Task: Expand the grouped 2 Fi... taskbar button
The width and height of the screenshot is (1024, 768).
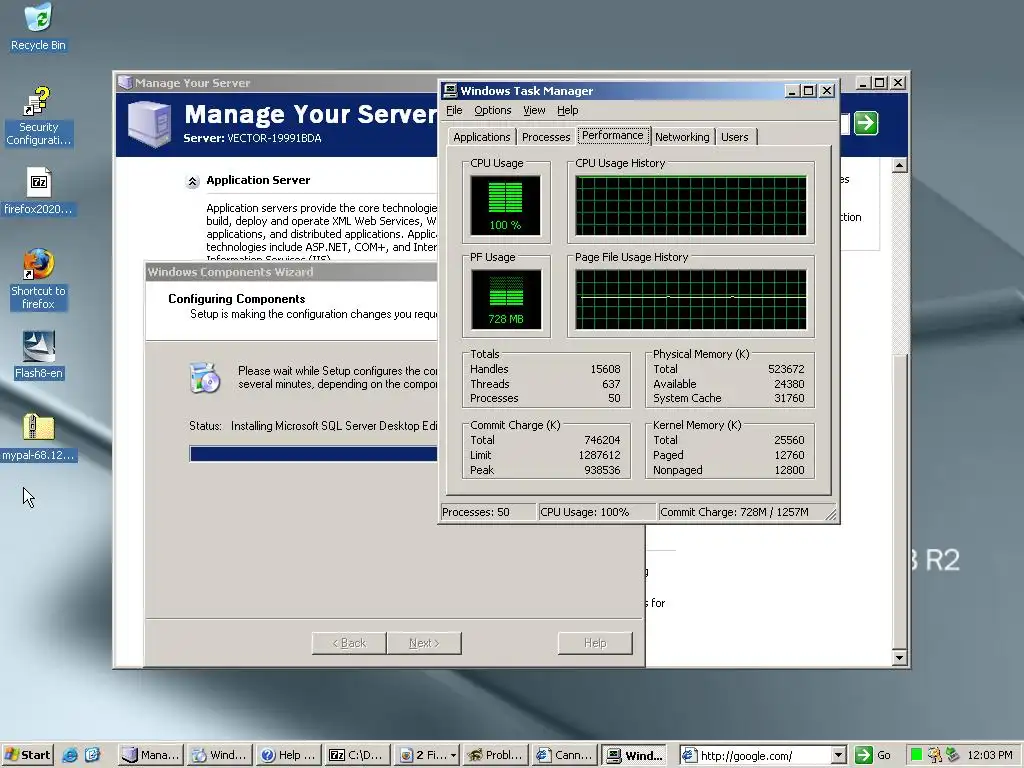Action: [425, 755]
